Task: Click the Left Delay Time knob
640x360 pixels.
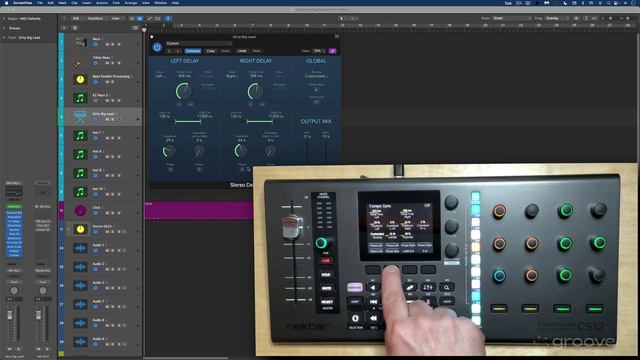Action: point(184,91)
